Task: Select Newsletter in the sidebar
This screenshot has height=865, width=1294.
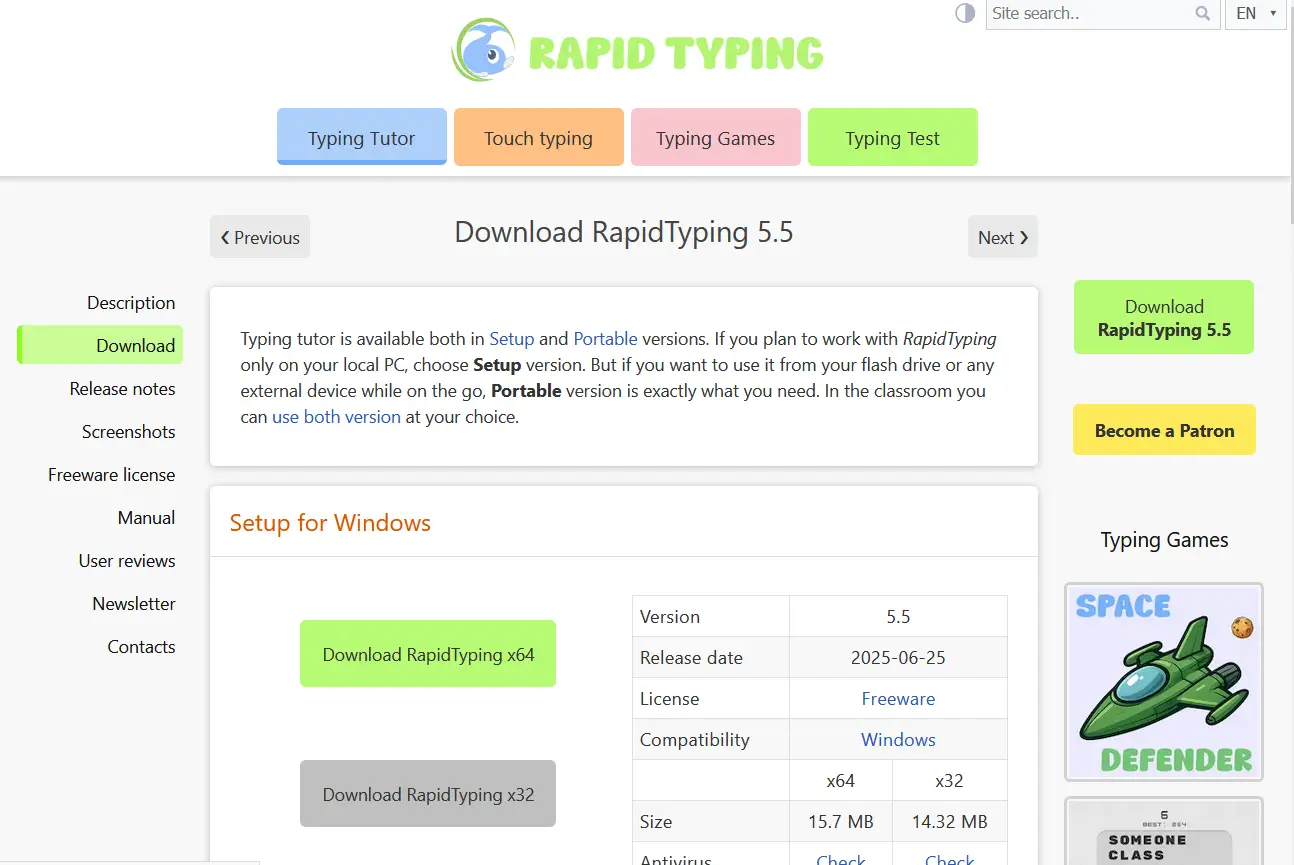Action: [x=134, y=604]
